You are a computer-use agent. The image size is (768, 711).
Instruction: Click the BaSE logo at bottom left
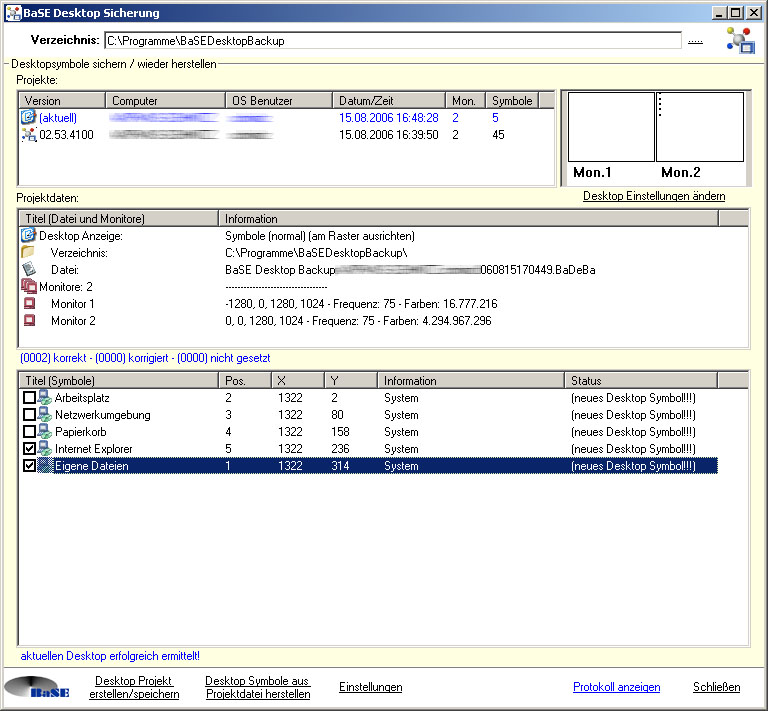(x=37, y=688)
